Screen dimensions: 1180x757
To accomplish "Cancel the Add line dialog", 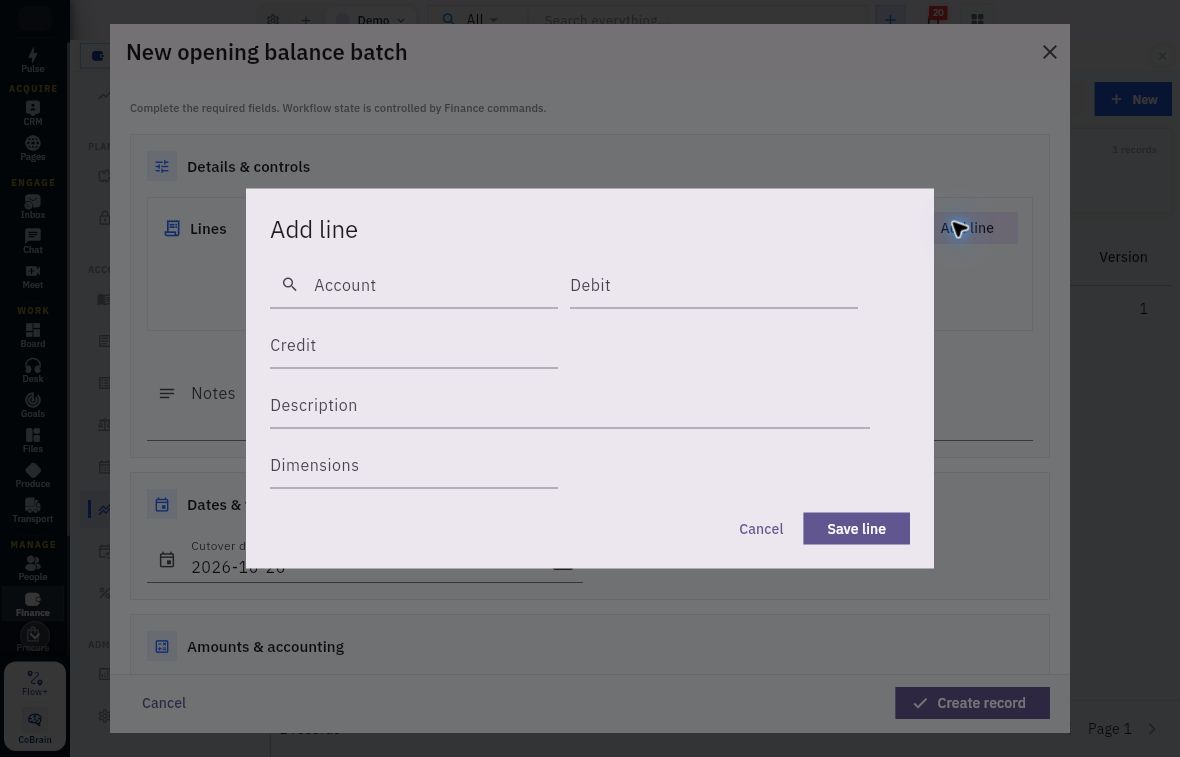I will click(x=761, y=529).
